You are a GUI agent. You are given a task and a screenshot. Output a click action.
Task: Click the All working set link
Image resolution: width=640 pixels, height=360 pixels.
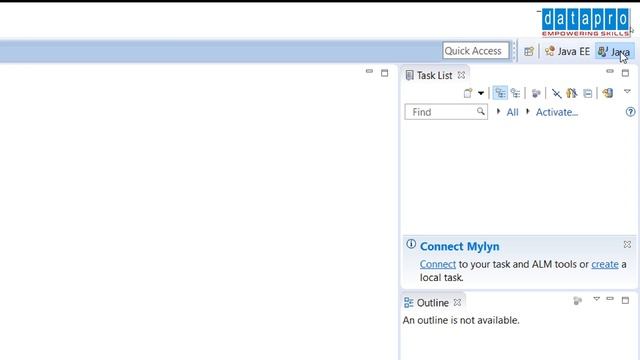pos(512,112)
